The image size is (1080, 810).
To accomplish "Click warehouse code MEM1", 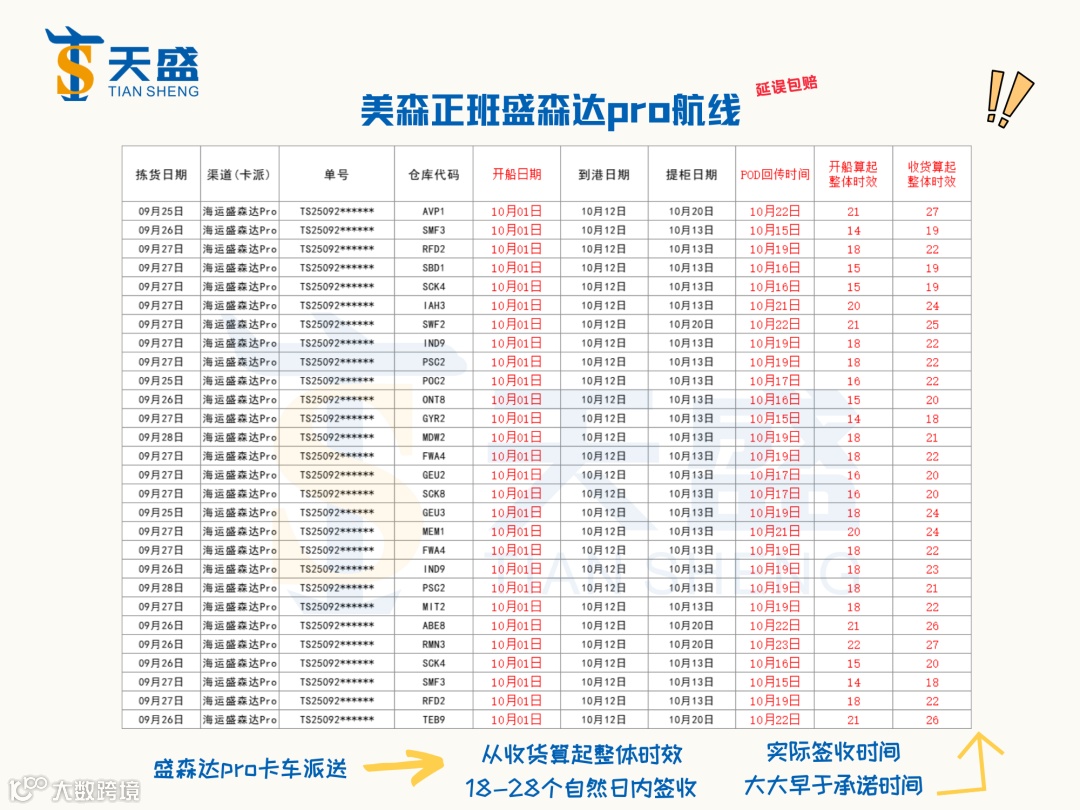I will click(433, 531).
